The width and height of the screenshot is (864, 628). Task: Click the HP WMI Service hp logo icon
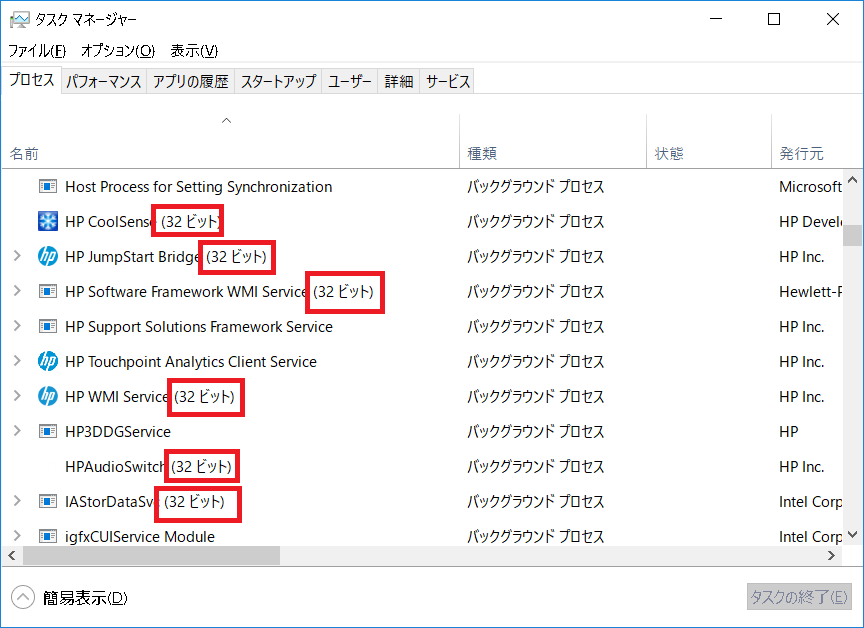coord(48,397)
